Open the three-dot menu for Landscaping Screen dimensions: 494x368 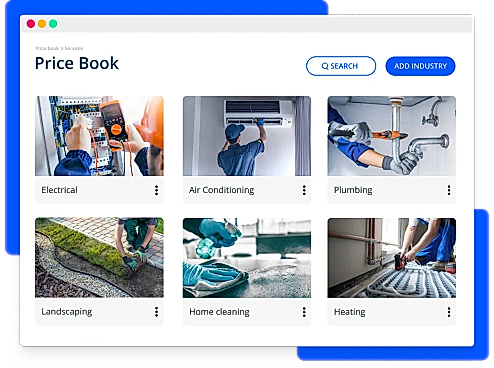(x=156, y=312)
